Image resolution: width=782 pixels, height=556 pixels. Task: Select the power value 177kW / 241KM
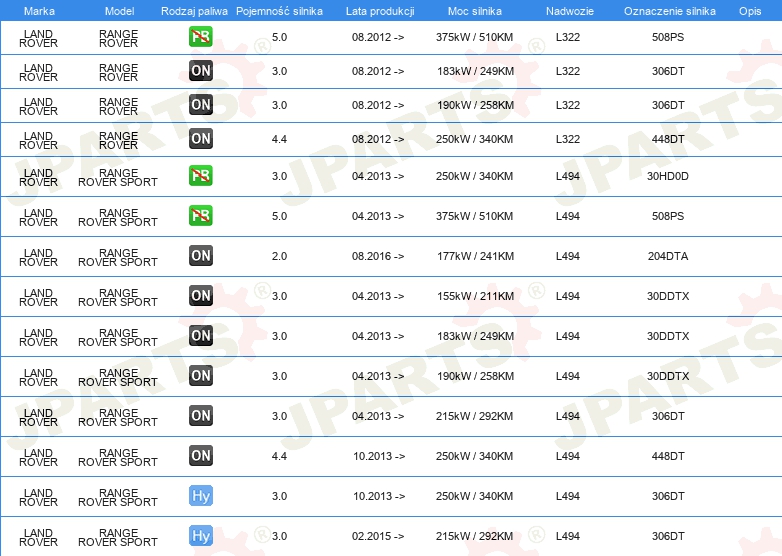475,256
